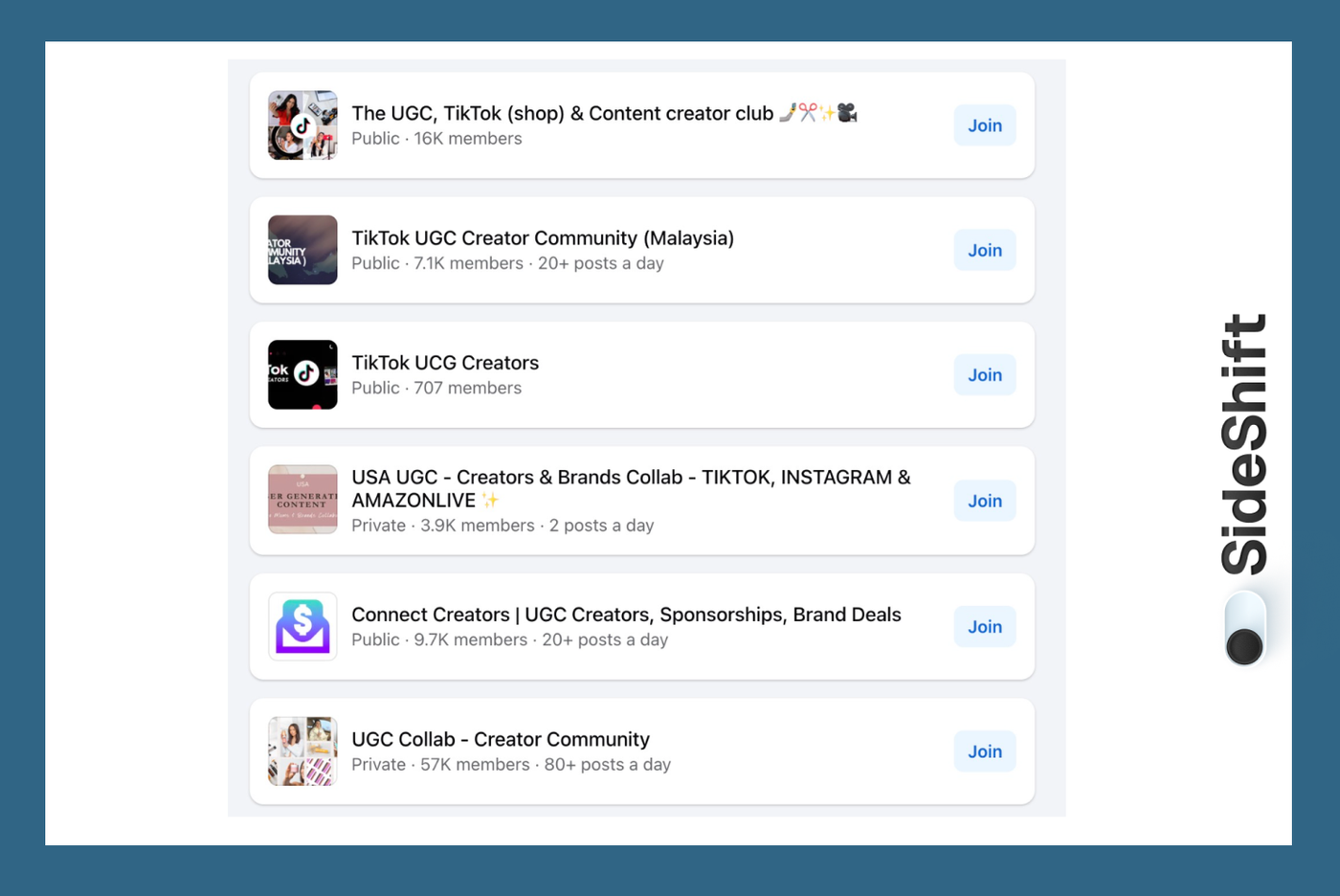Join TikTok UGC Creator Community Malaysia
Viewport: 1340px width, 896px height.
pos(984,250)
